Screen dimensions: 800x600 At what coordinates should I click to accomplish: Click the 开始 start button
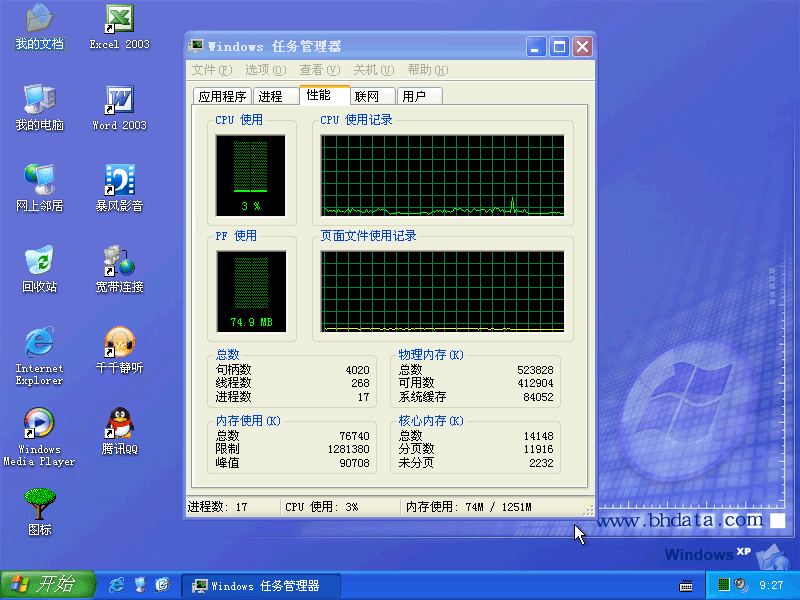[47, 585]
